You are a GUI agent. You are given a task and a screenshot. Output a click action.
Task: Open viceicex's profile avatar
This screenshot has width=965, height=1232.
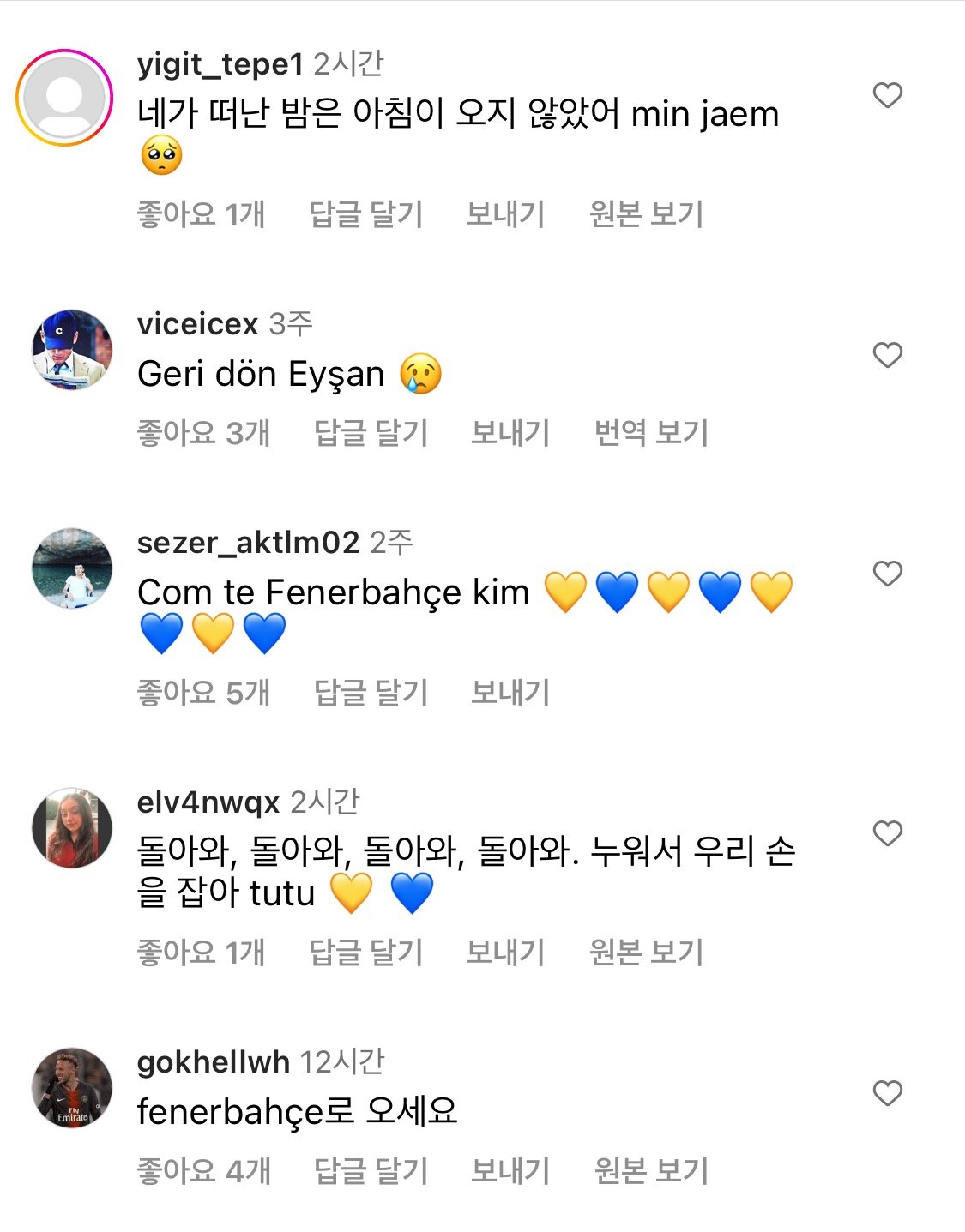(72, 350)
